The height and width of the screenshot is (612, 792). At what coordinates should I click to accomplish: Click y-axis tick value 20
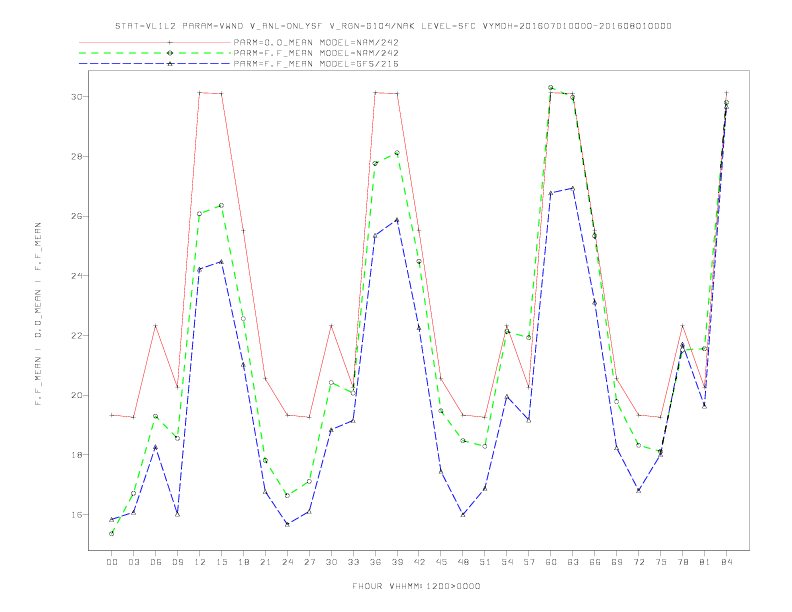pyautogui.click(x=77, y=395)
